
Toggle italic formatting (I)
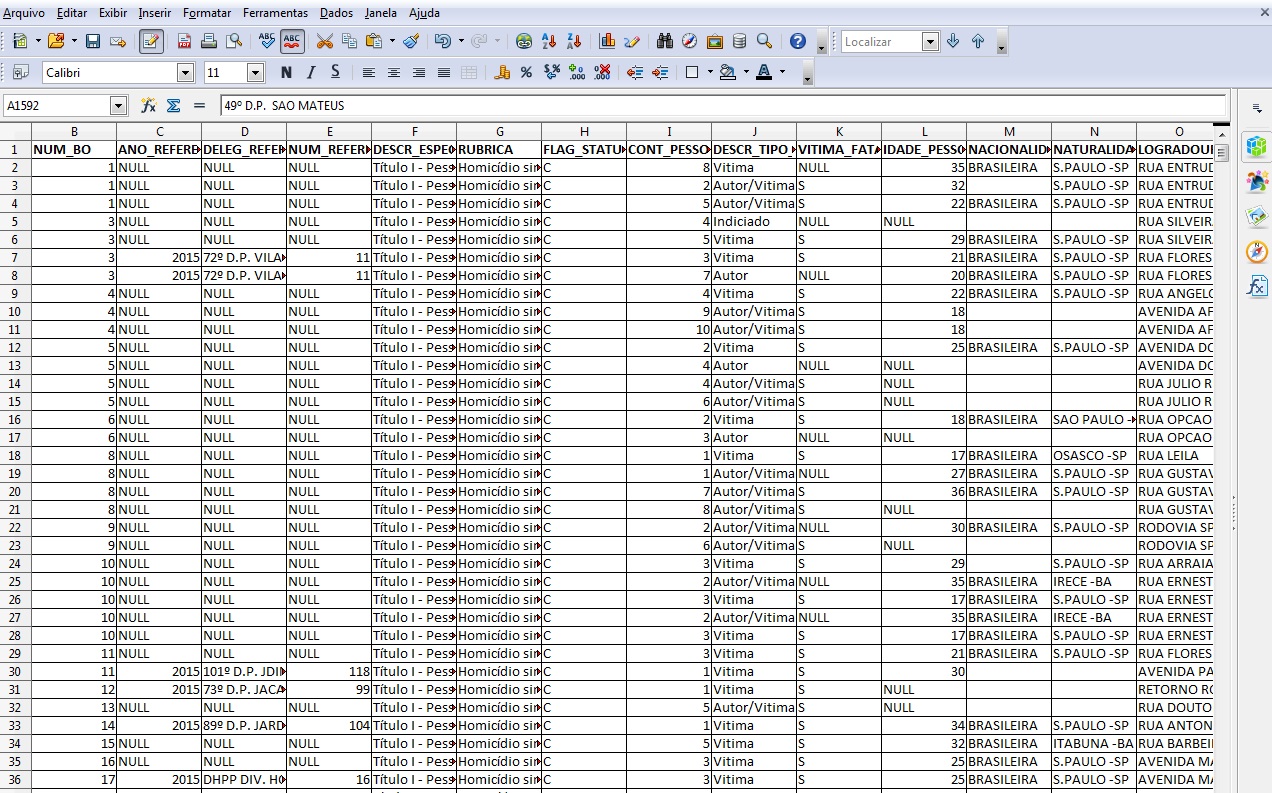[x=310, y=72]
